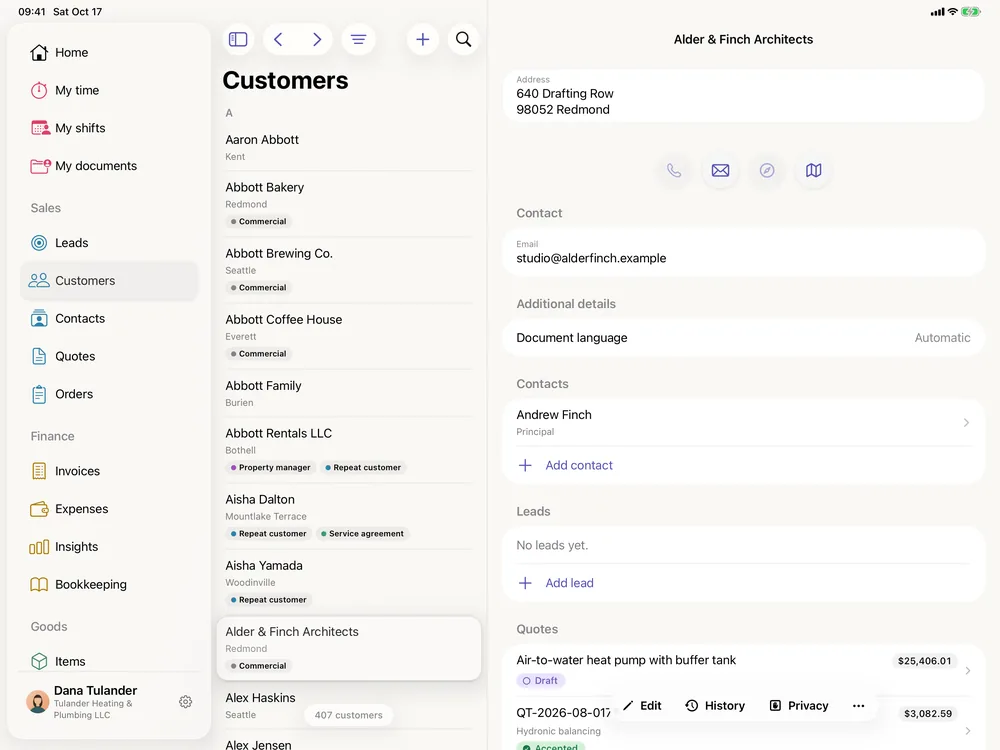Open Quotes in the sidebar
This screenshot has width=1000, height=750.
point(110,356)
